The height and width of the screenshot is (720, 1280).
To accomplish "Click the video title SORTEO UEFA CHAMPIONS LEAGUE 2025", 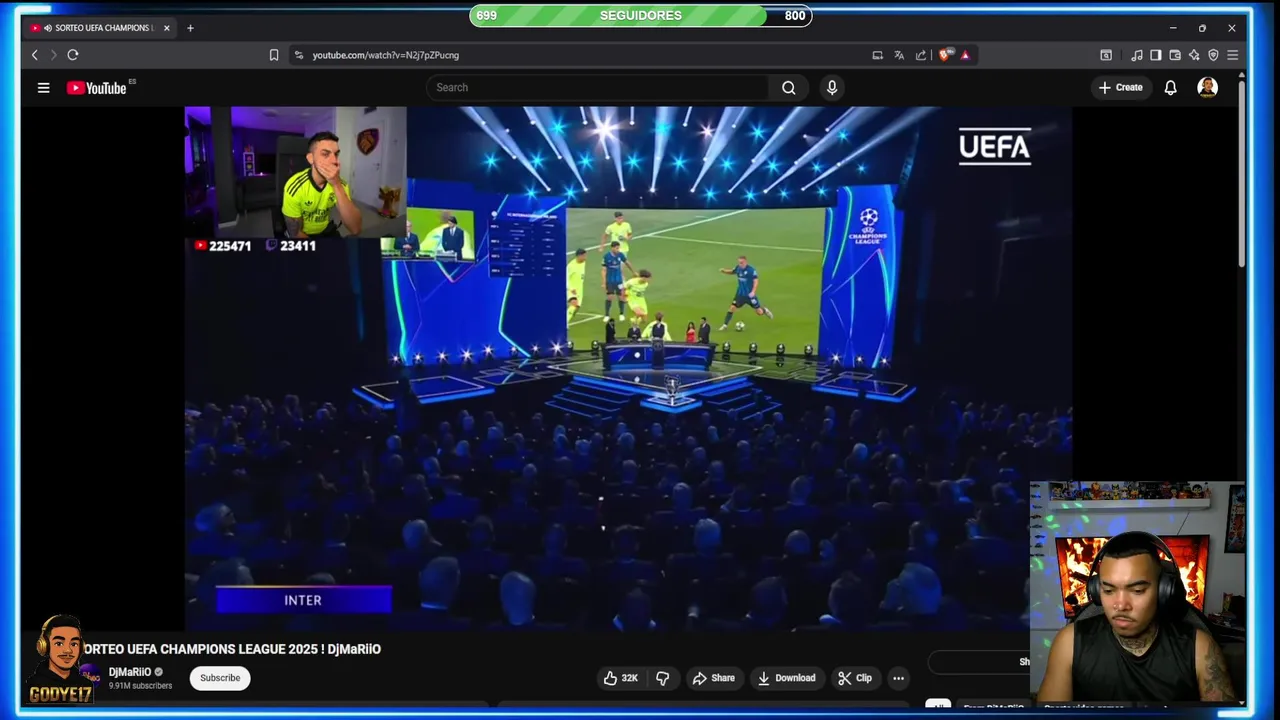I will (232, 649).
